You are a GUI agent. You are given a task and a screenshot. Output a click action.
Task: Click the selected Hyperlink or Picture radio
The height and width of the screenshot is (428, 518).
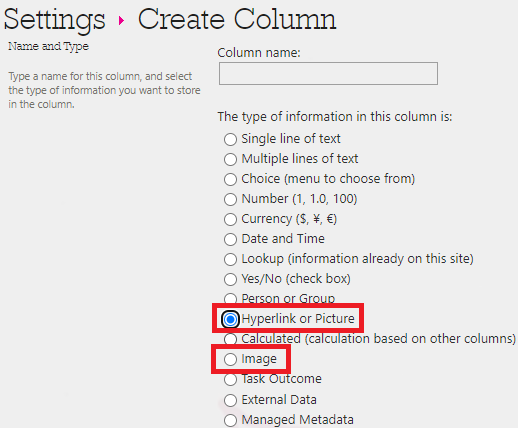(230, 319)
